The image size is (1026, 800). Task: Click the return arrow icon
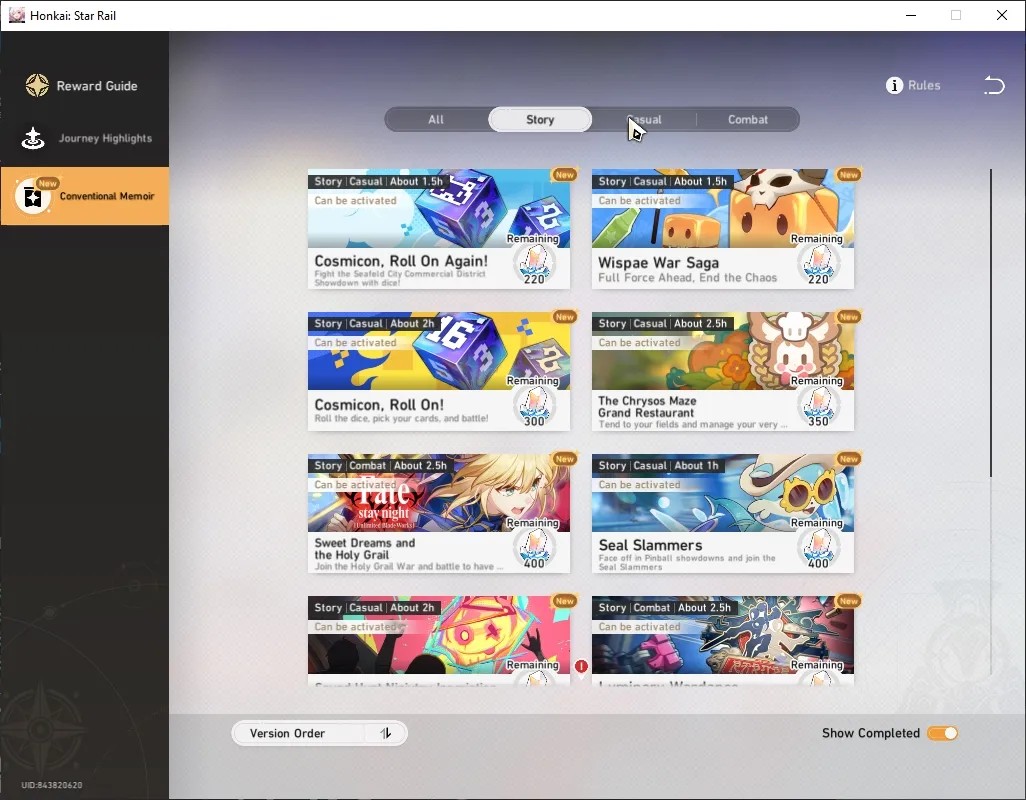994,85
